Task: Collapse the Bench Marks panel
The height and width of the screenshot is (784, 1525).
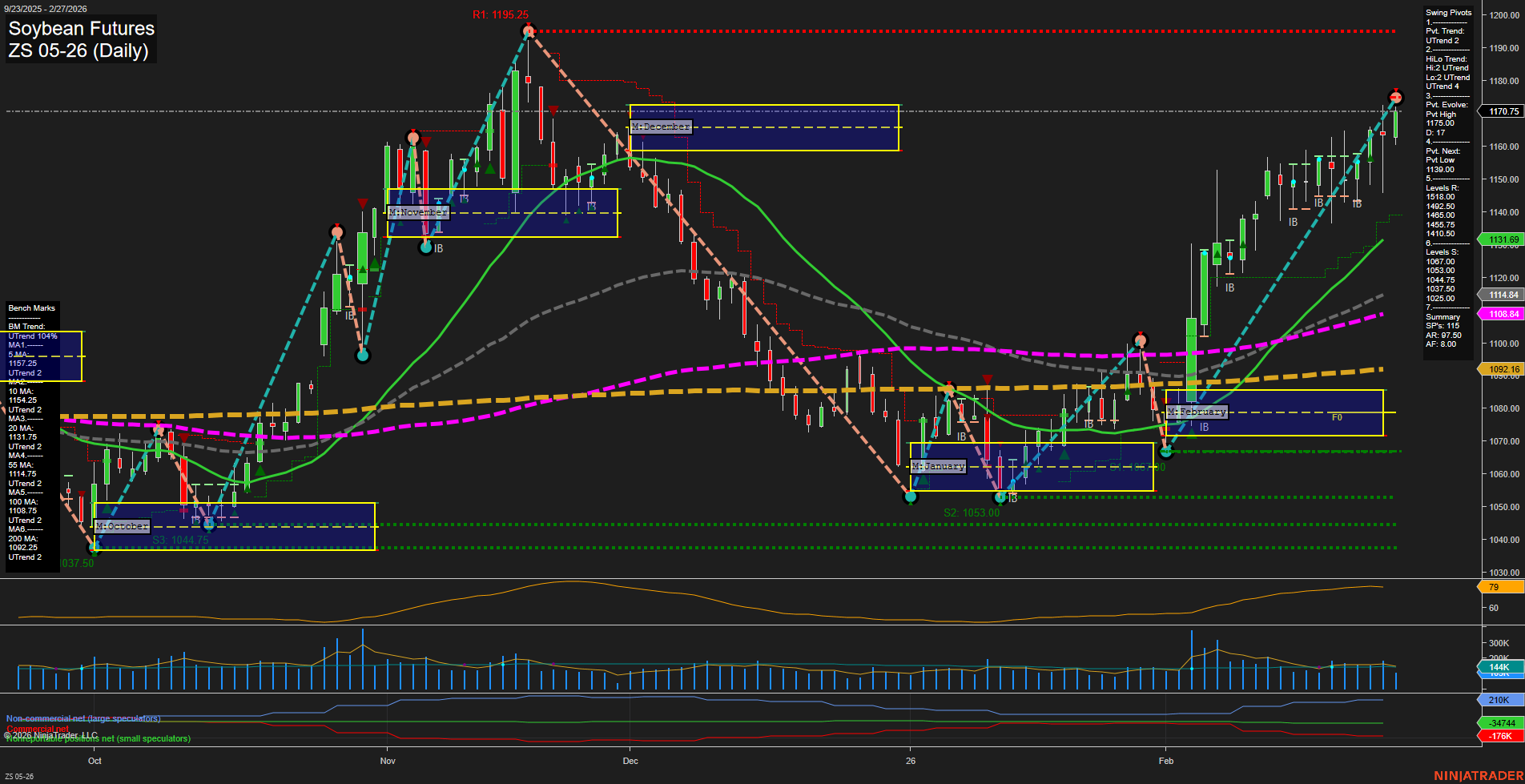Action: [x=30, y=308]
